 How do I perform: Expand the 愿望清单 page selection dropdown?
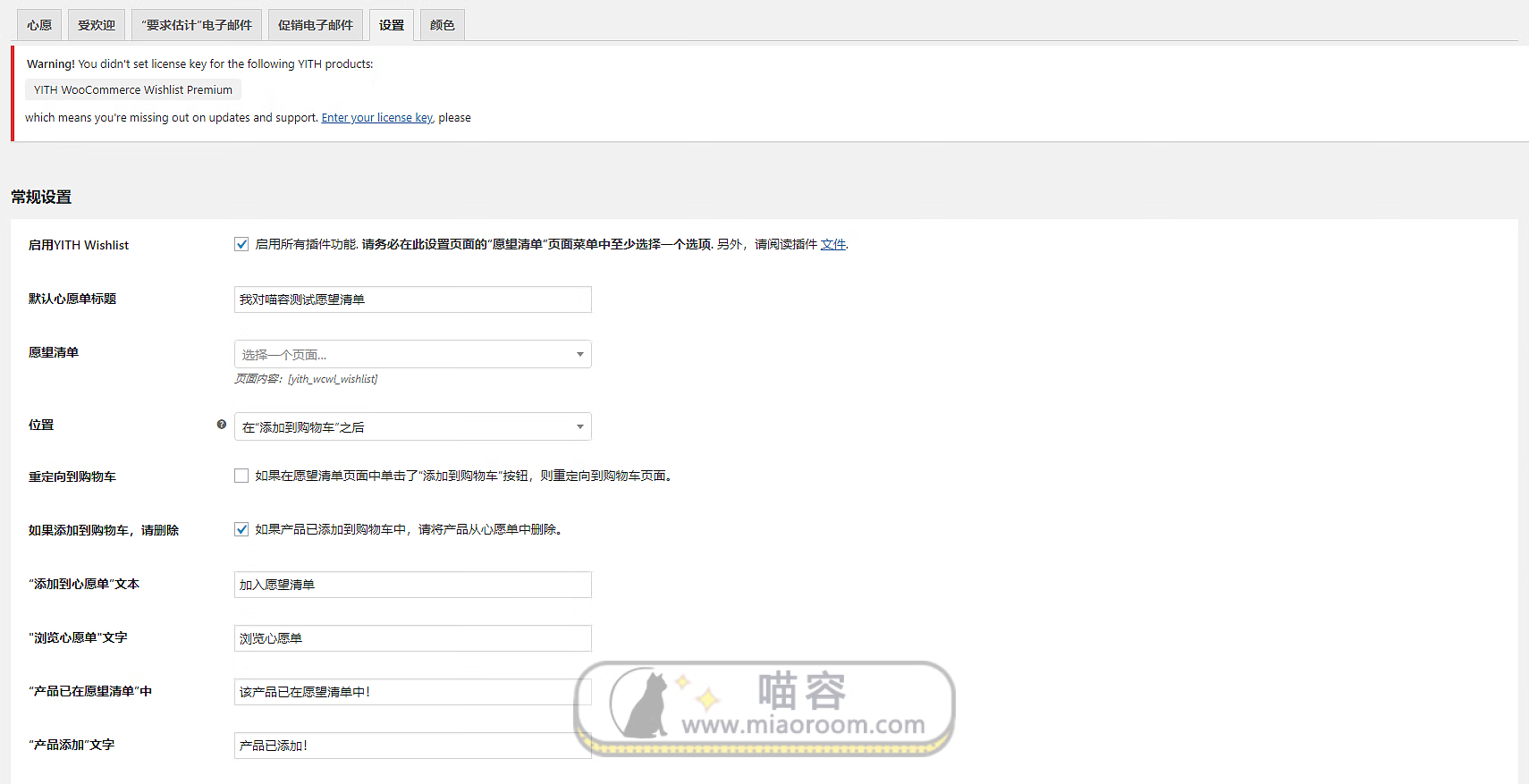(413, 354)
